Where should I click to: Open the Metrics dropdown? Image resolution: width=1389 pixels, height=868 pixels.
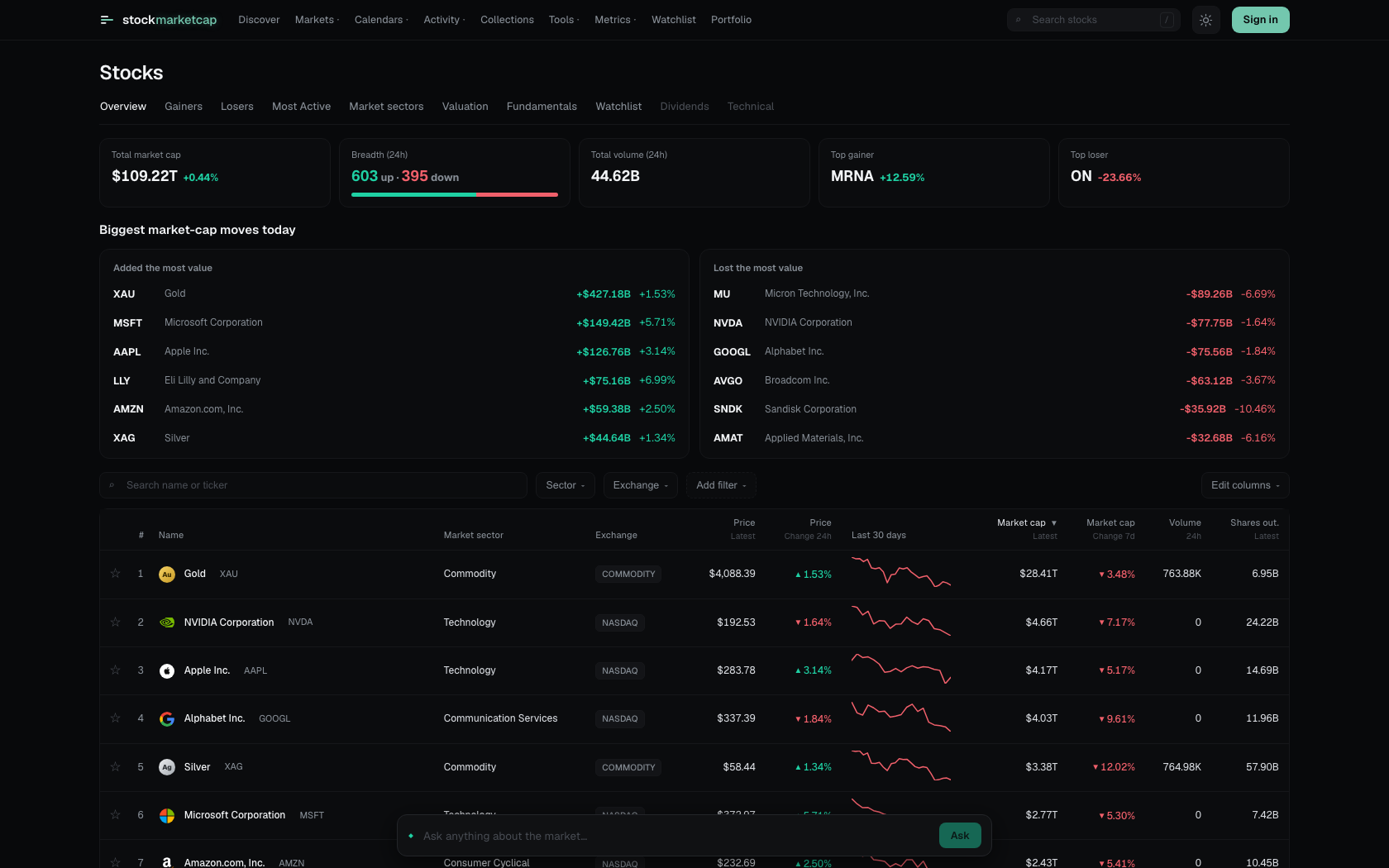(615, 20)
